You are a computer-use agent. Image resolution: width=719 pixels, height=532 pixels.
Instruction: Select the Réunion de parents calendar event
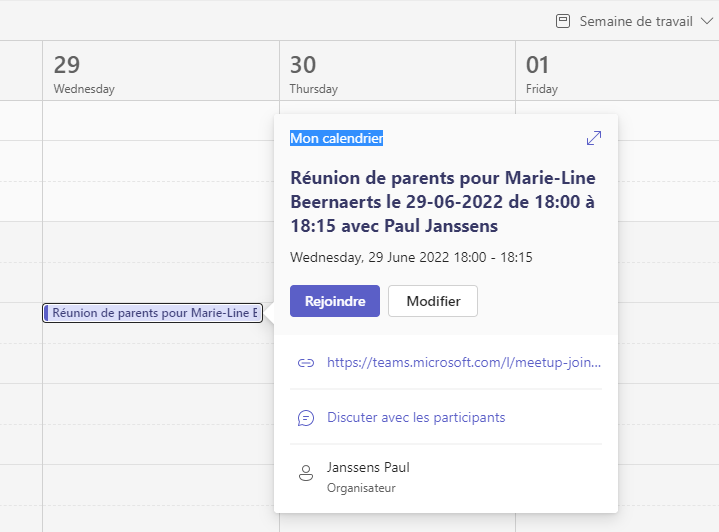coord(153,313)
